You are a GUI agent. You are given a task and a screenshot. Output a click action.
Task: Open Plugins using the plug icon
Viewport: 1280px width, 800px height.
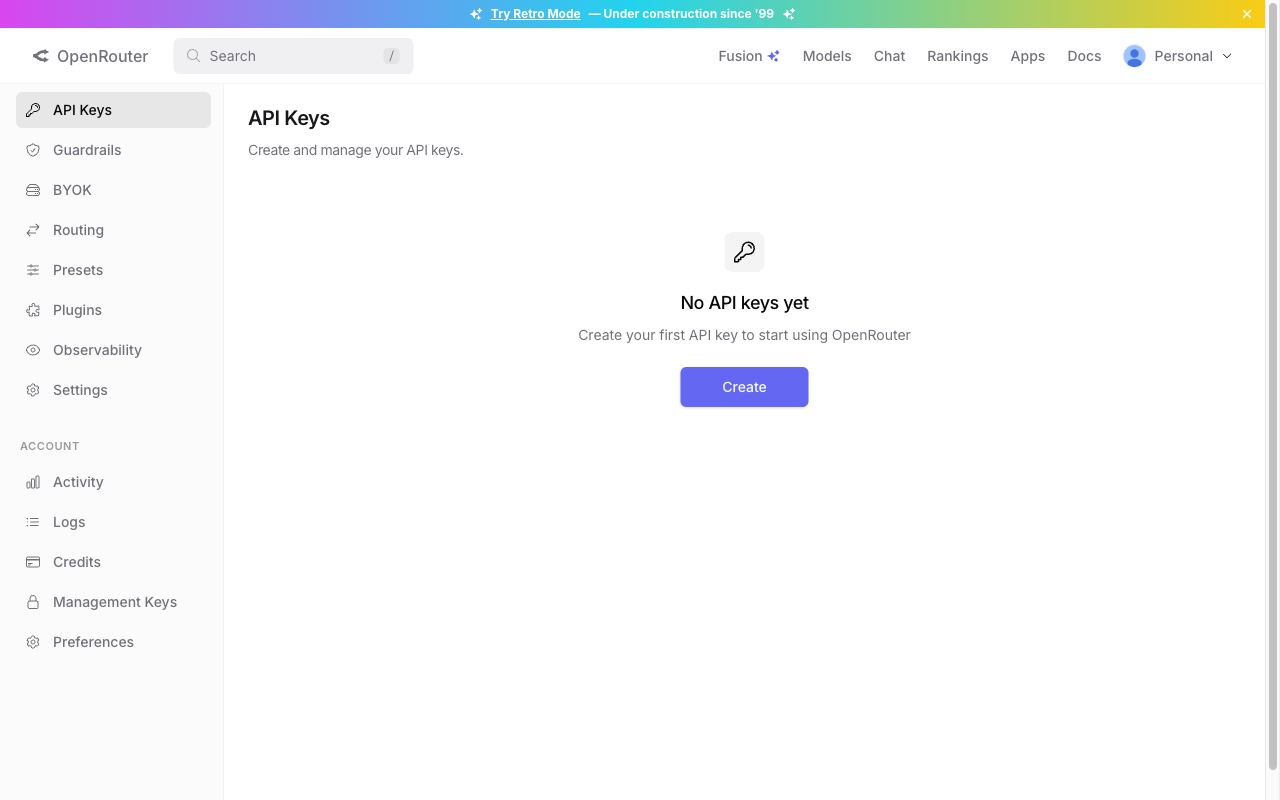click(x=33, y=310)
